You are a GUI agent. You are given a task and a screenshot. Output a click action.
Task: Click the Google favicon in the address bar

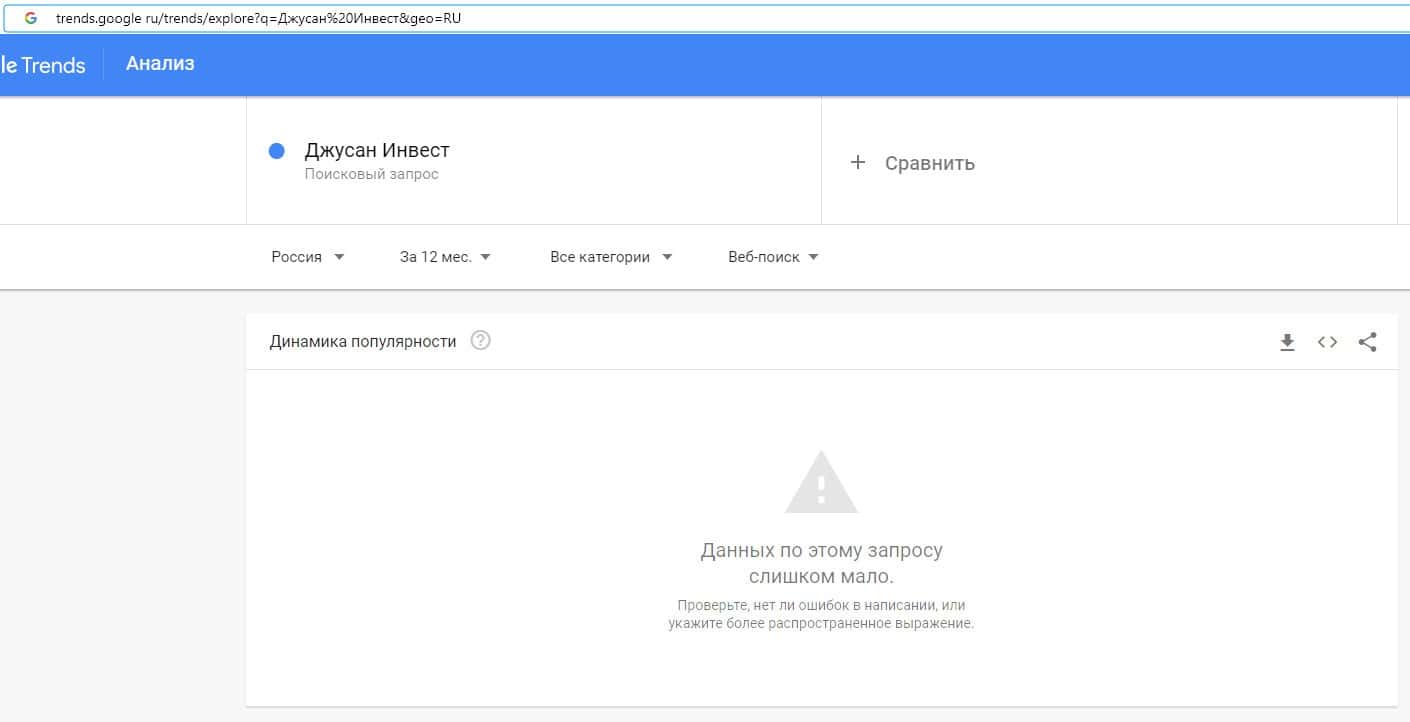(31, 18)
